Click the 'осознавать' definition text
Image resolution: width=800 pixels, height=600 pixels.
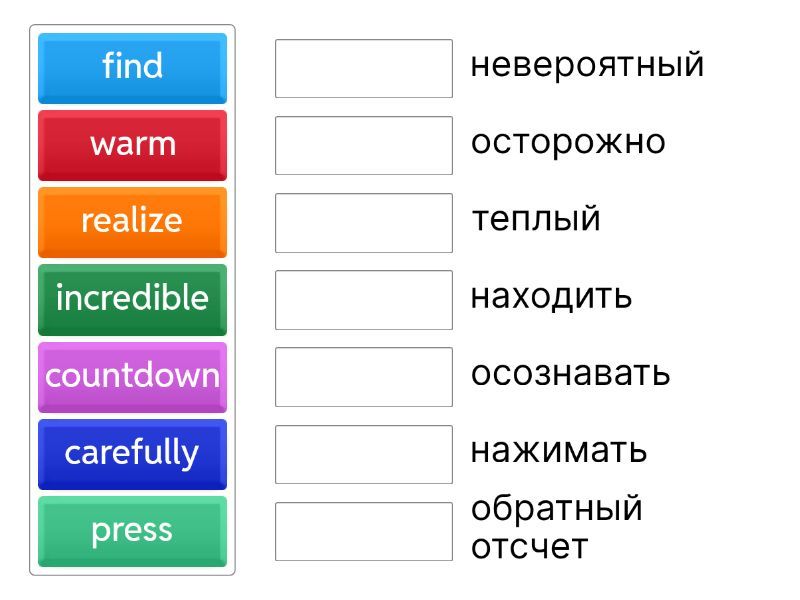tap(570, 374)
